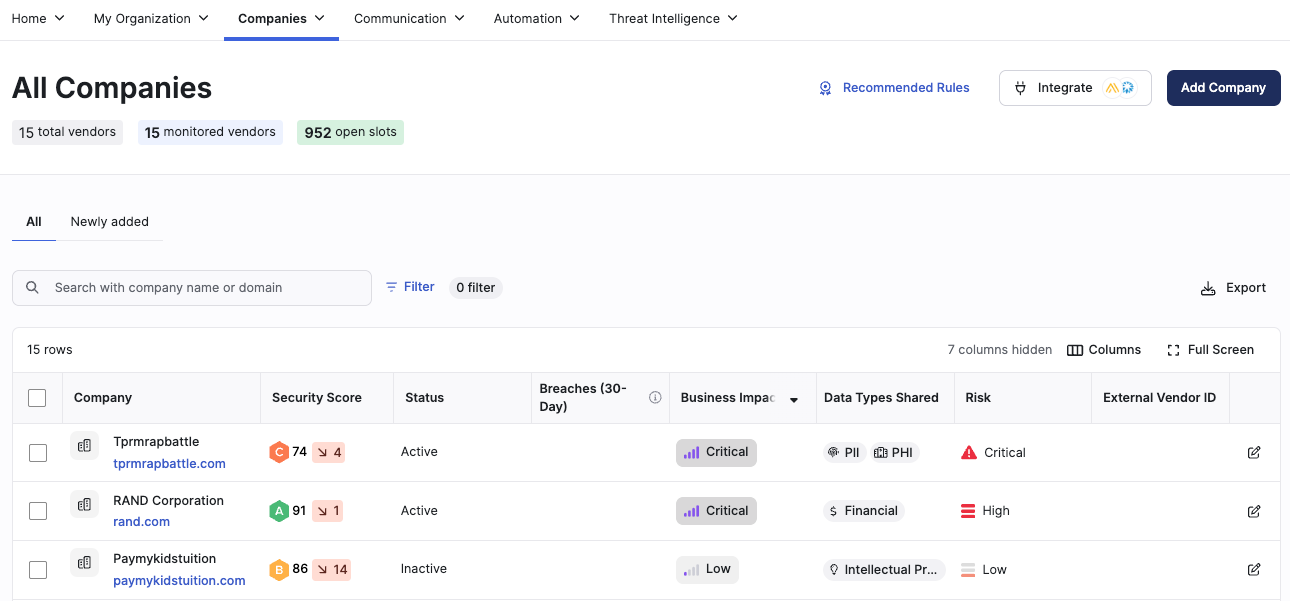Viewport: 1290px width, 601px height.
Task: Click the C grade hexagon for Tprmrapbattle
Action: pyautogui.click(x=279, y=452)
